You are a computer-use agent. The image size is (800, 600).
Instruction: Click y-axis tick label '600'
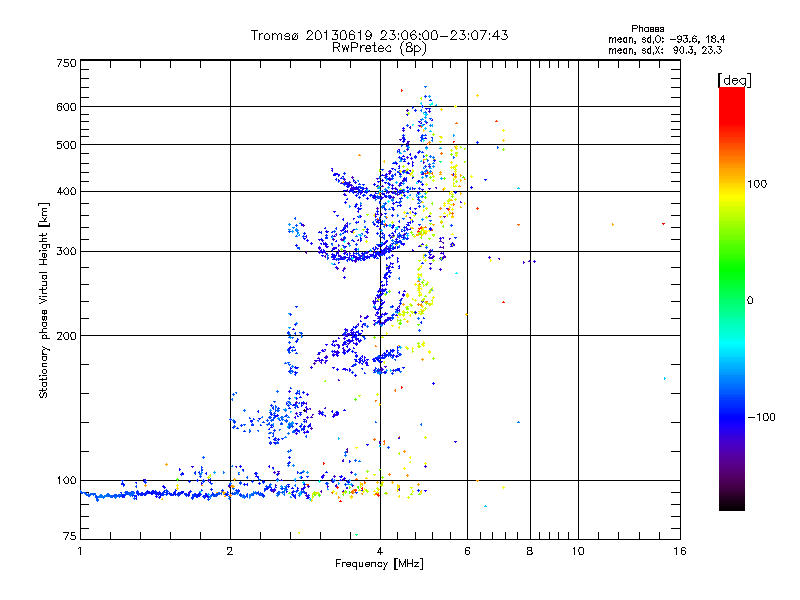point(66,107)
